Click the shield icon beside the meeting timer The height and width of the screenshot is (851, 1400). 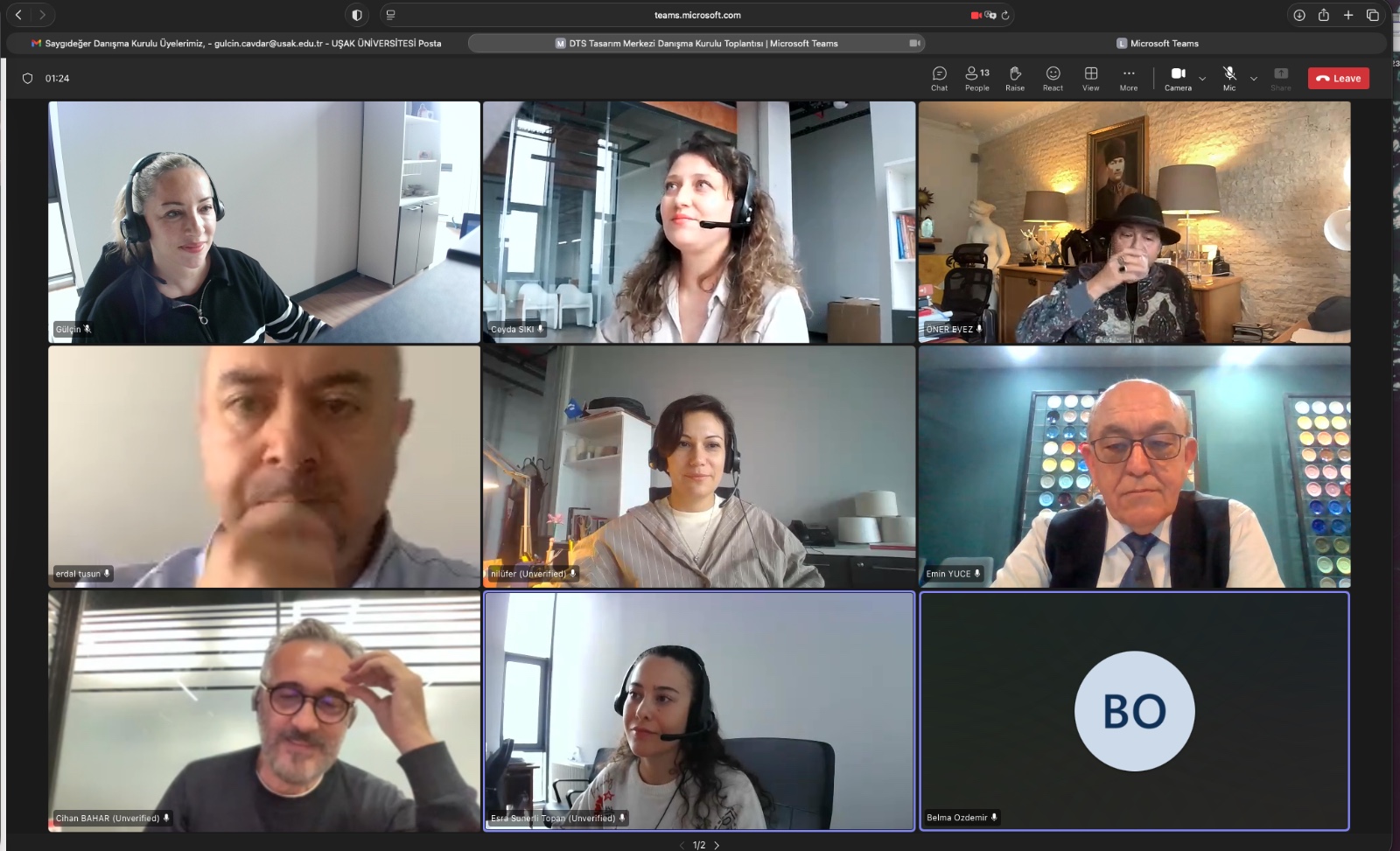coord(27,79)
